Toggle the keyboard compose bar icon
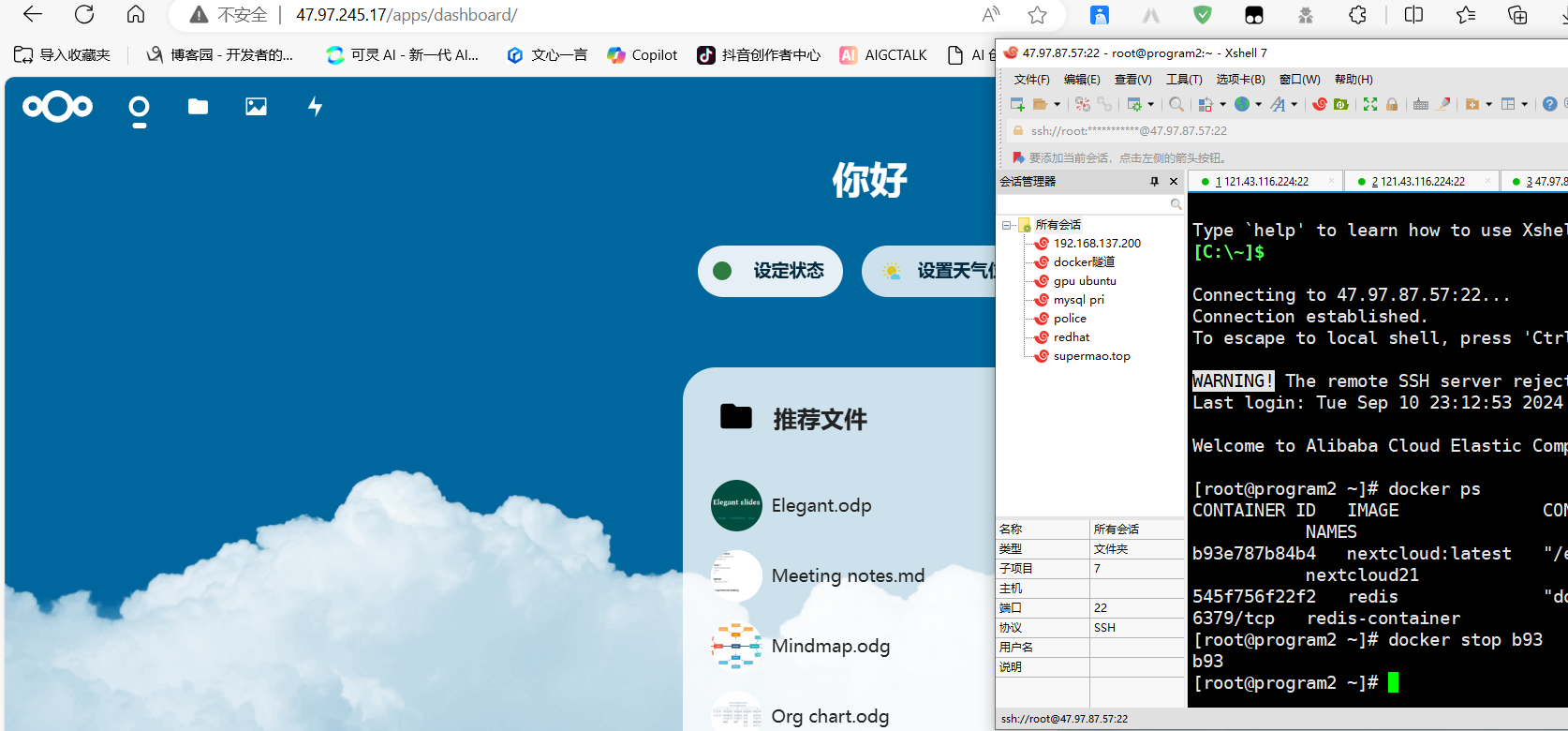The image size is (1568, 731). [x=1421, y=104]
